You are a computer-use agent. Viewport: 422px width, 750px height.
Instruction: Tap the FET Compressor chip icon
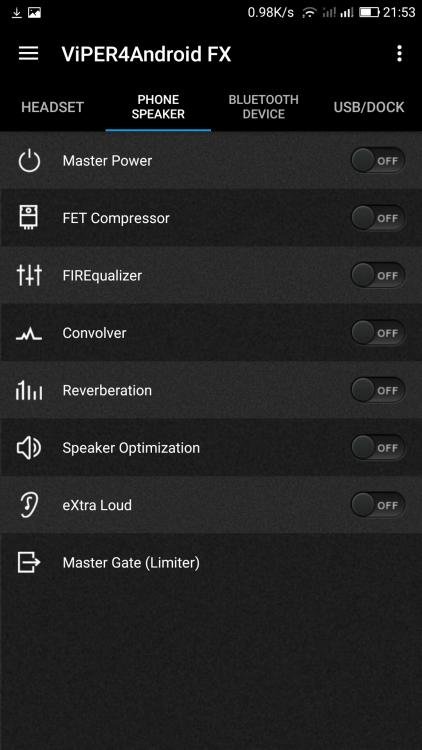coord(29,218)
